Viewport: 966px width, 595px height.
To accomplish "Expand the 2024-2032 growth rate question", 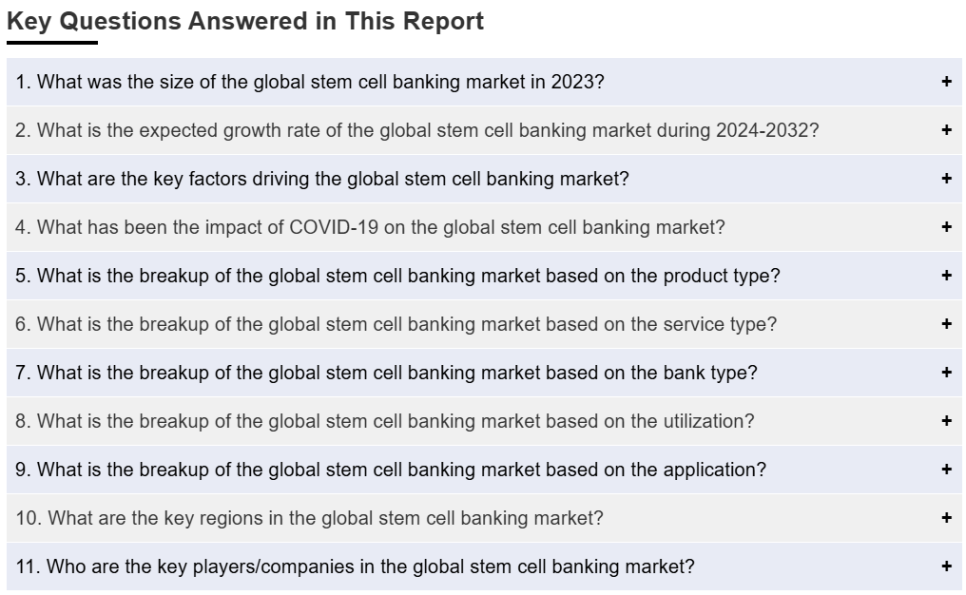I will 484,131.
